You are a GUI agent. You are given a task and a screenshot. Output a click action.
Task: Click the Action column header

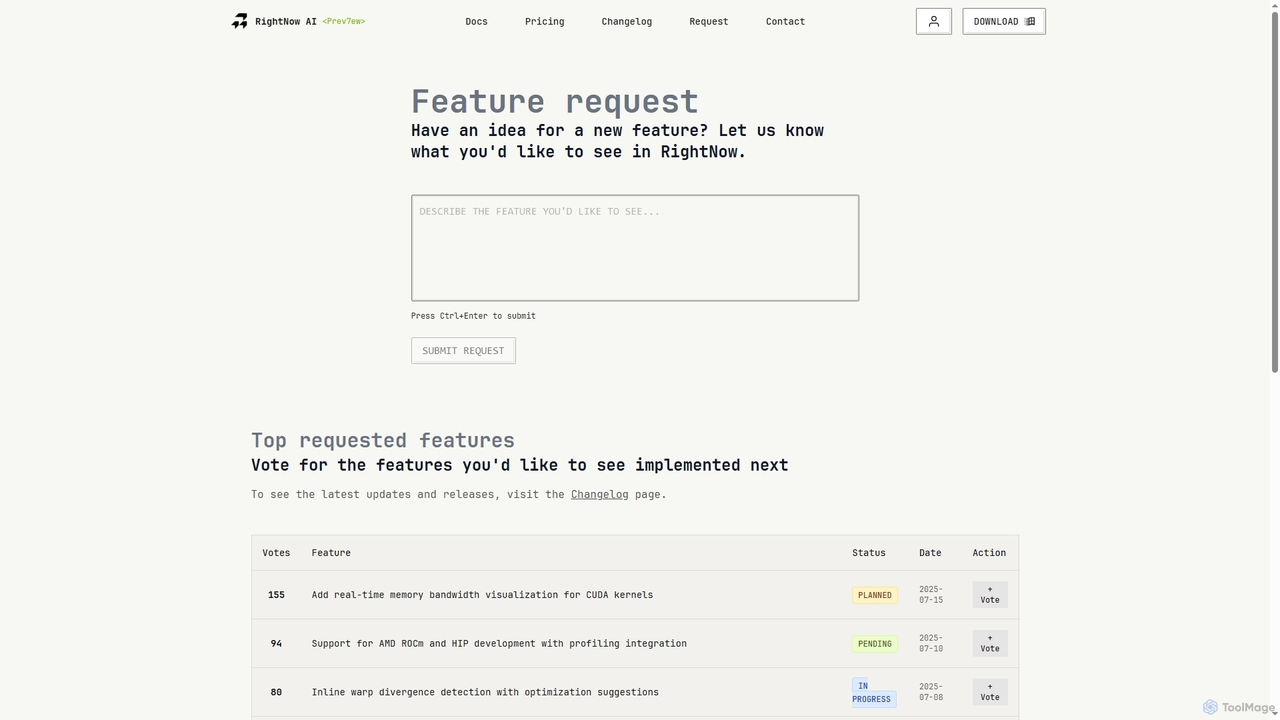(x=989, y=553)
